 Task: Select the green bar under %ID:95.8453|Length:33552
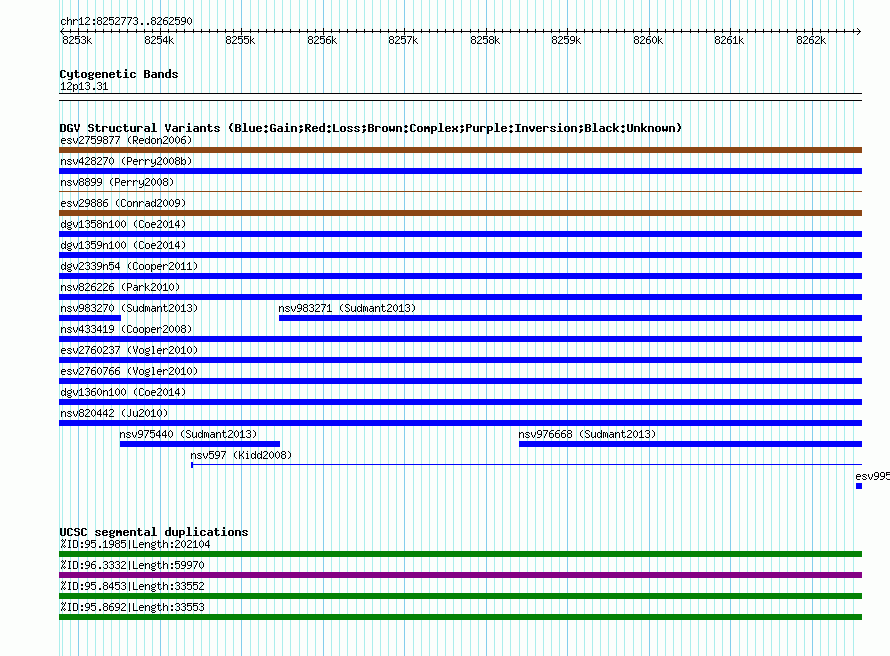pos(460,596)
